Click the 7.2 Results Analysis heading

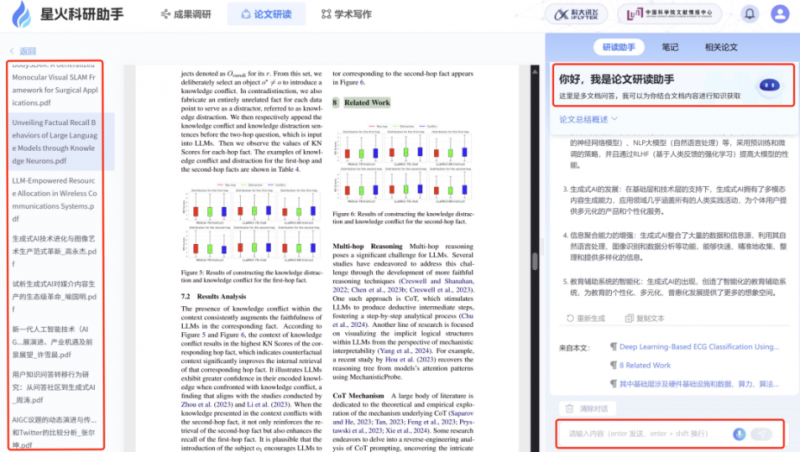[213, 296]
